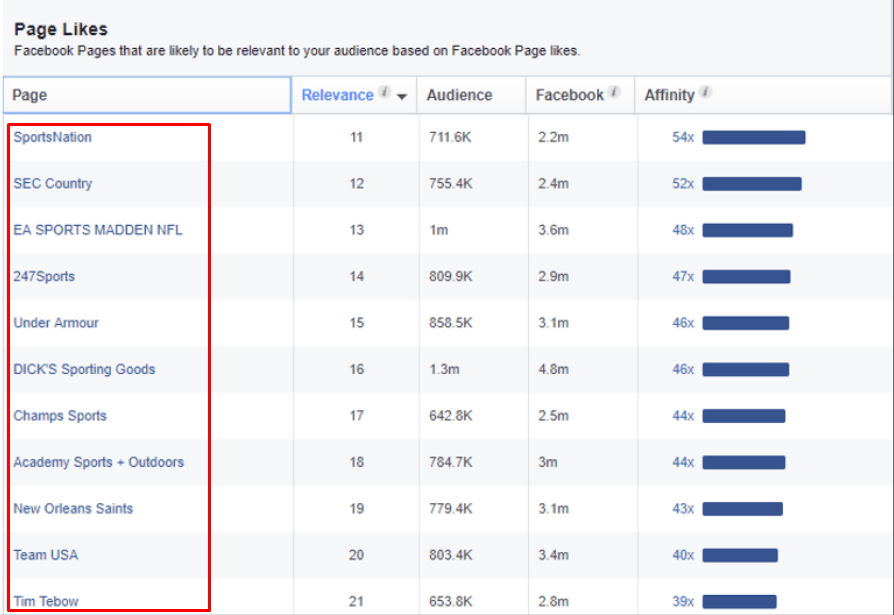Image resolution: width=894 pixels, height=615 pixels.
Task: Open Academy Sports + Outdoors page link
Action: pos(99,462)
